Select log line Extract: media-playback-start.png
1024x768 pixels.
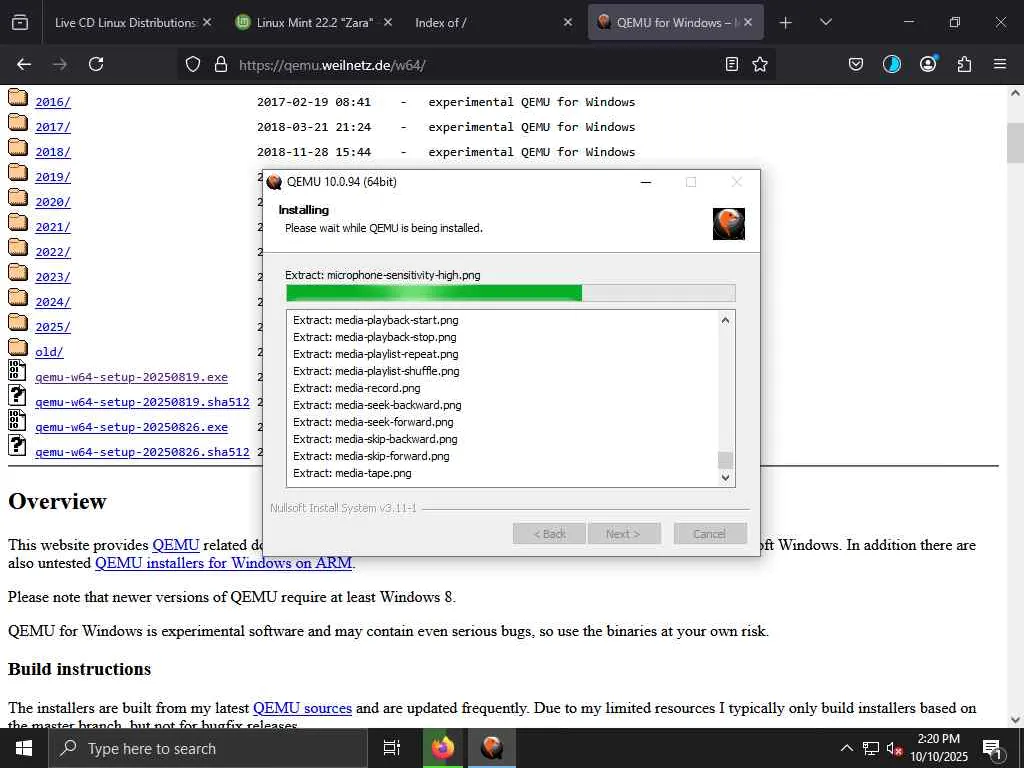pyautogui.click(x=376, y=320)
